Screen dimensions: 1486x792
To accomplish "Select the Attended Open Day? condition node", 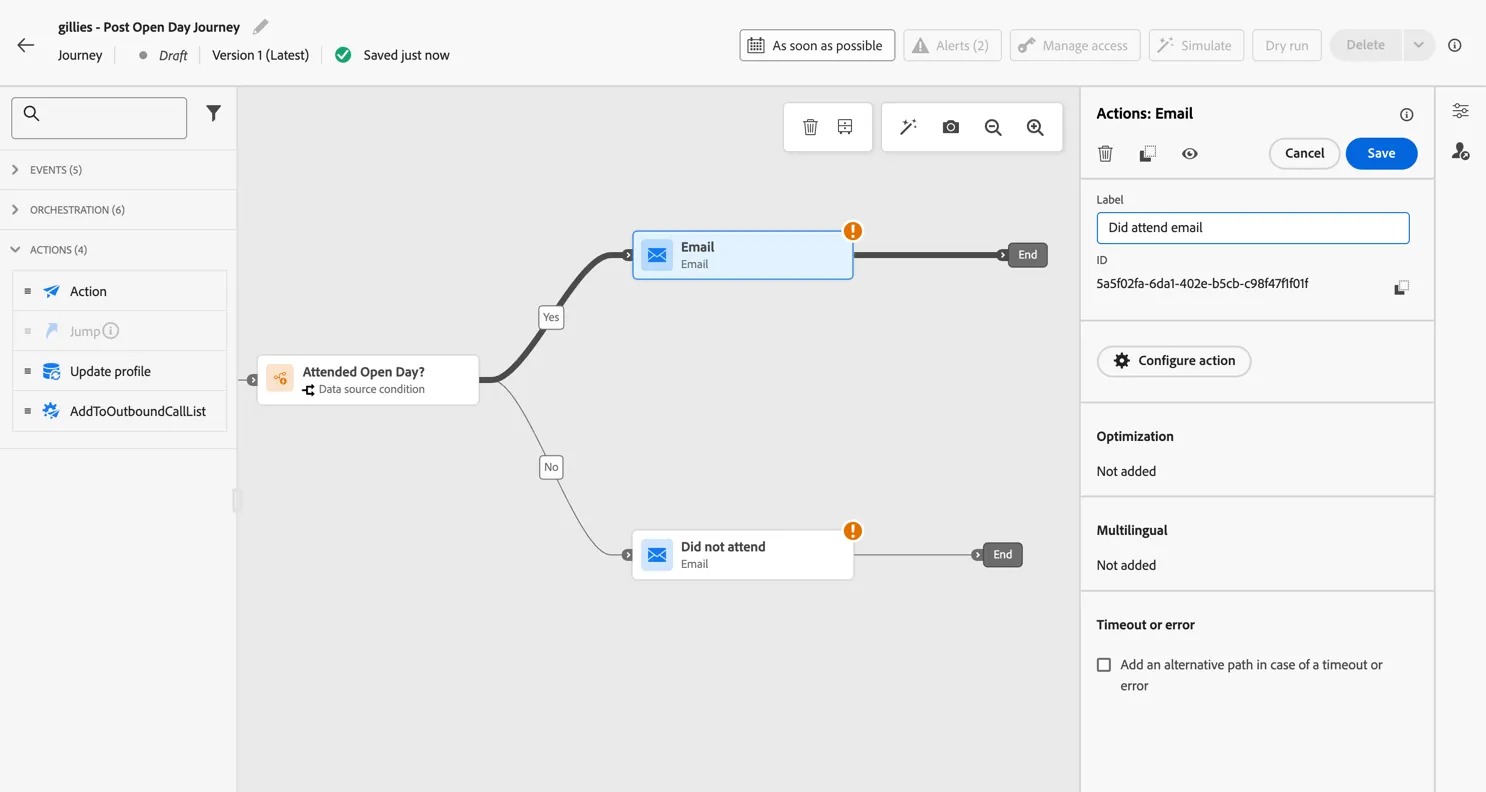I will [368, 380].
